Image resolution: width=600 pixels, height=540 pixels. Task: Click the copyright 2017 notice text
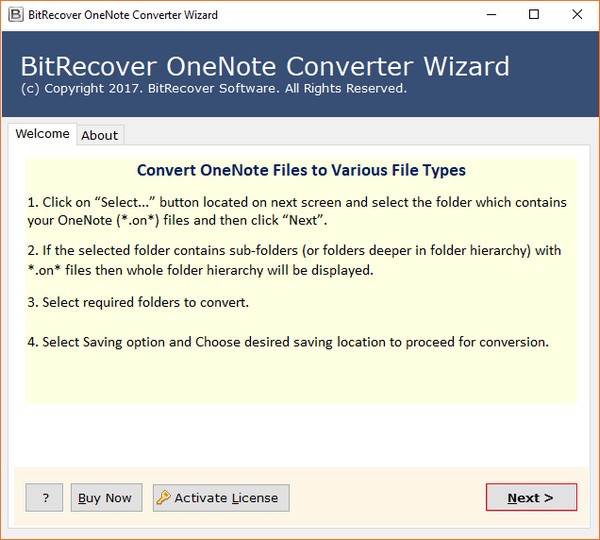point(213,89)
